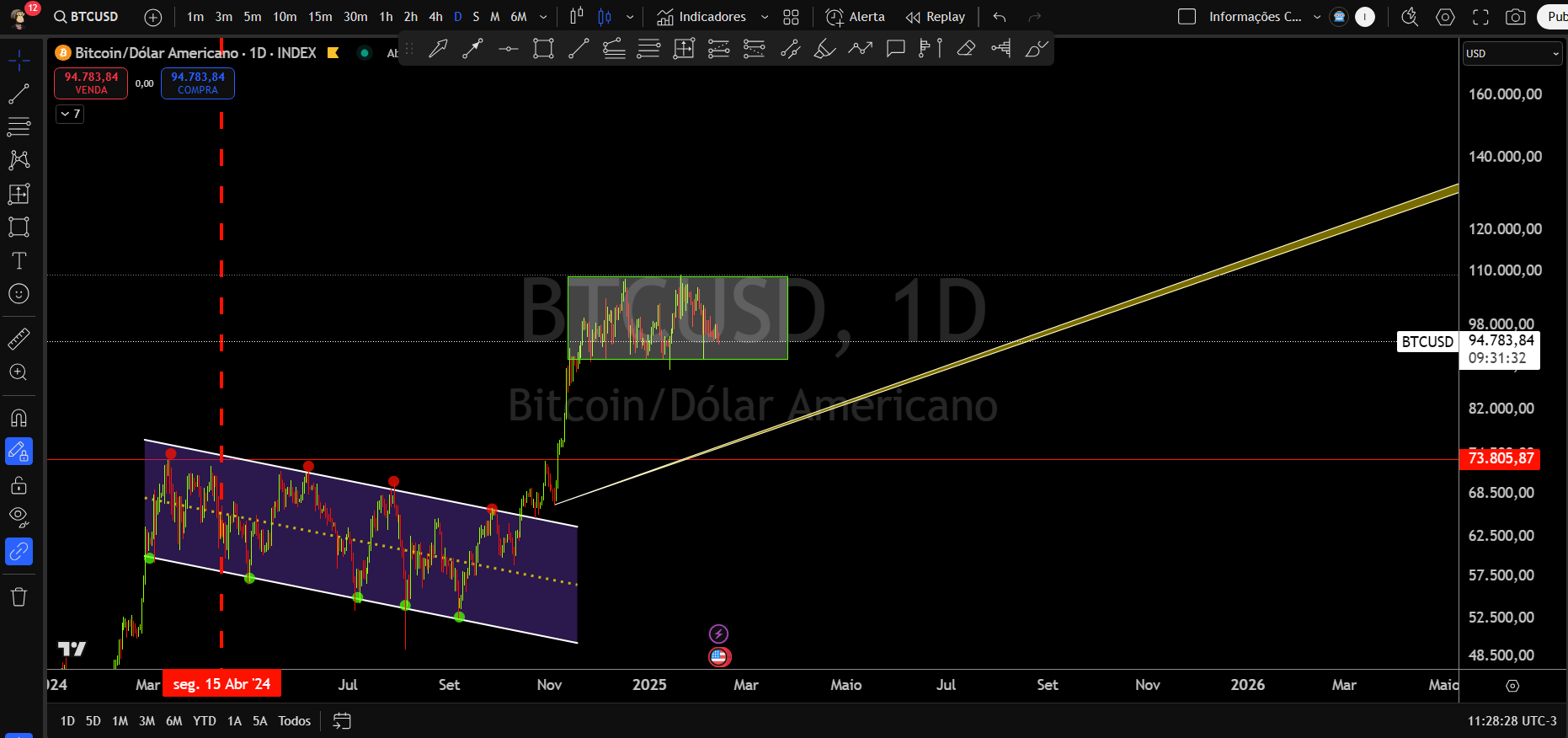
Task: Click the add symbol plus icon
Action: tap(153, 17)
